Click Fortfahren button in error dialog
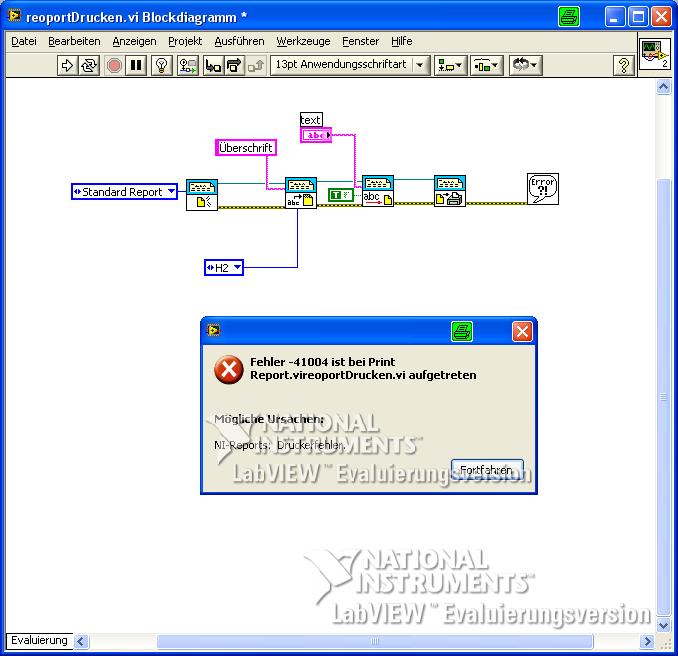The image size is (678, 656). pyautogui.click(x=487, y=470)
